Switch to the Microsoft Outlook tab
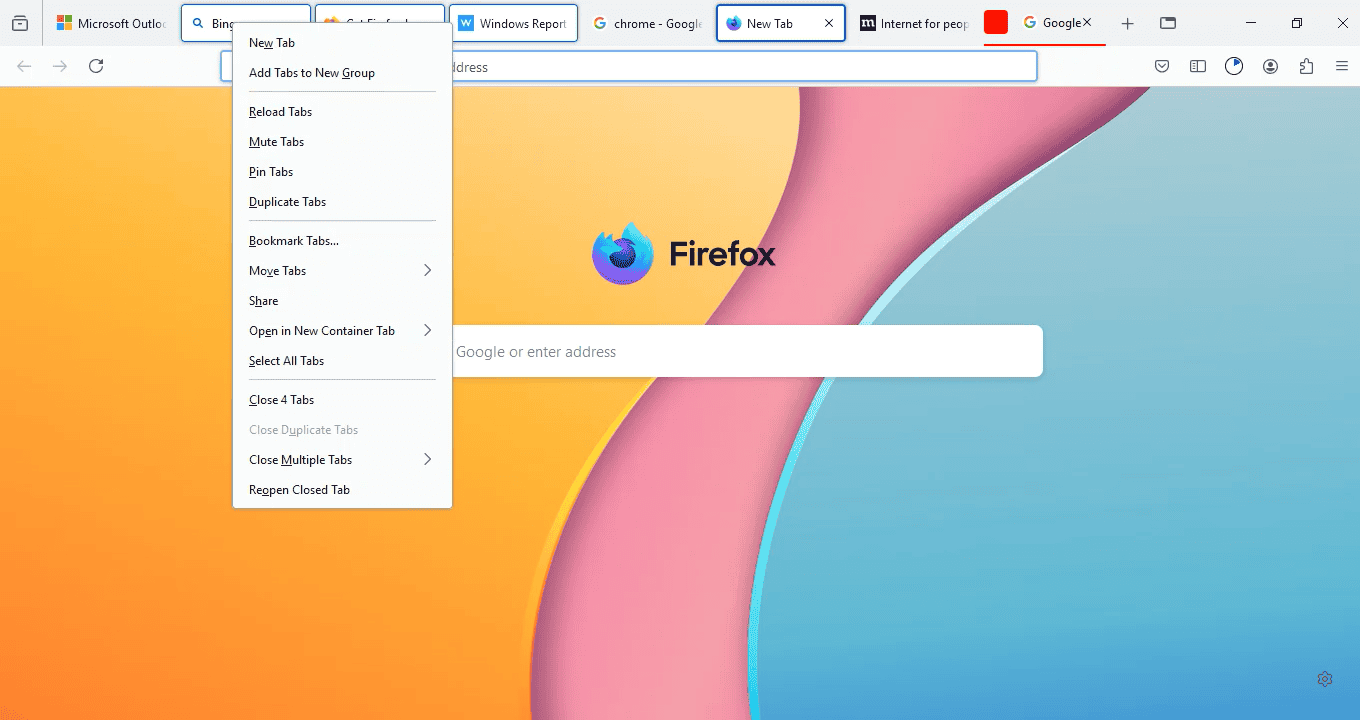 112,23
